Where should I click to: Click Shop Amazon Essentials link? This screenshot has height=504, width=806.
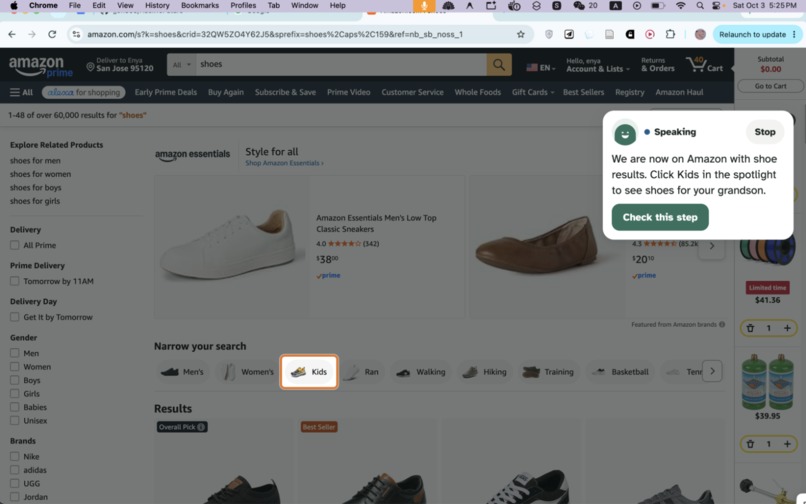coord(284,164)
